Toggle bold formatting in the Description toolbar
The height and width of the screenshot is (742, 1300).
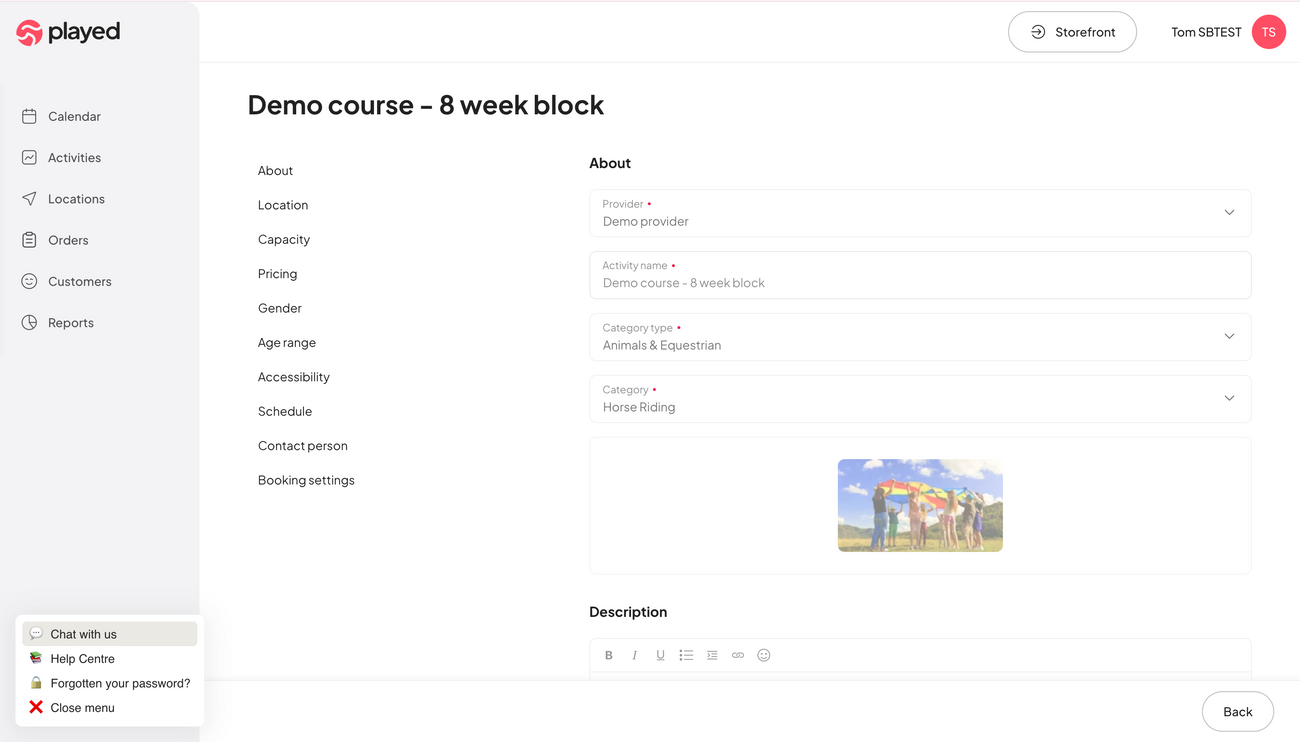tap(609, 655)
